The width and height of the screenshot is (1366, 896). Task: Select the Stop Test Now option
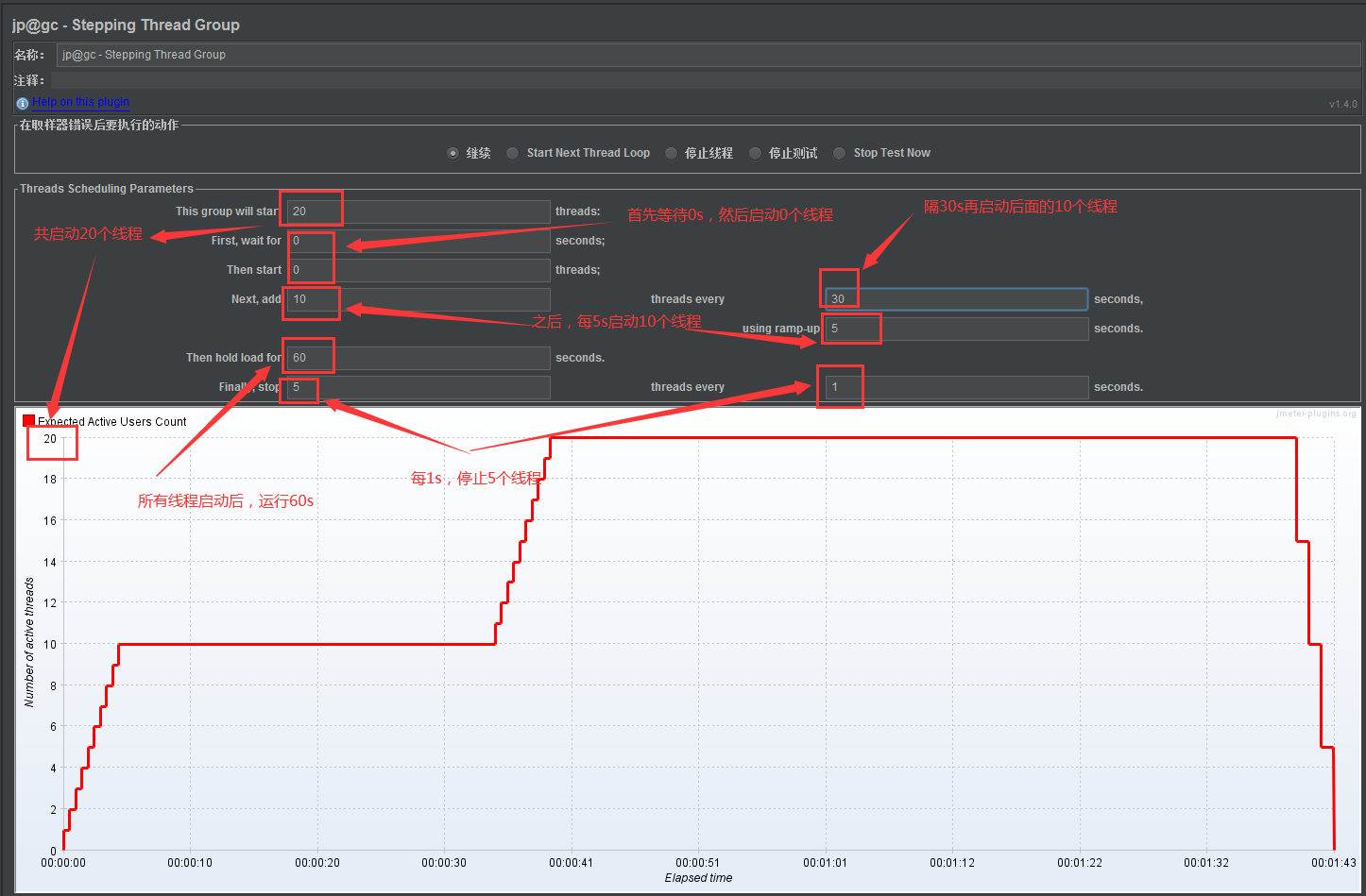coord(839,152)
